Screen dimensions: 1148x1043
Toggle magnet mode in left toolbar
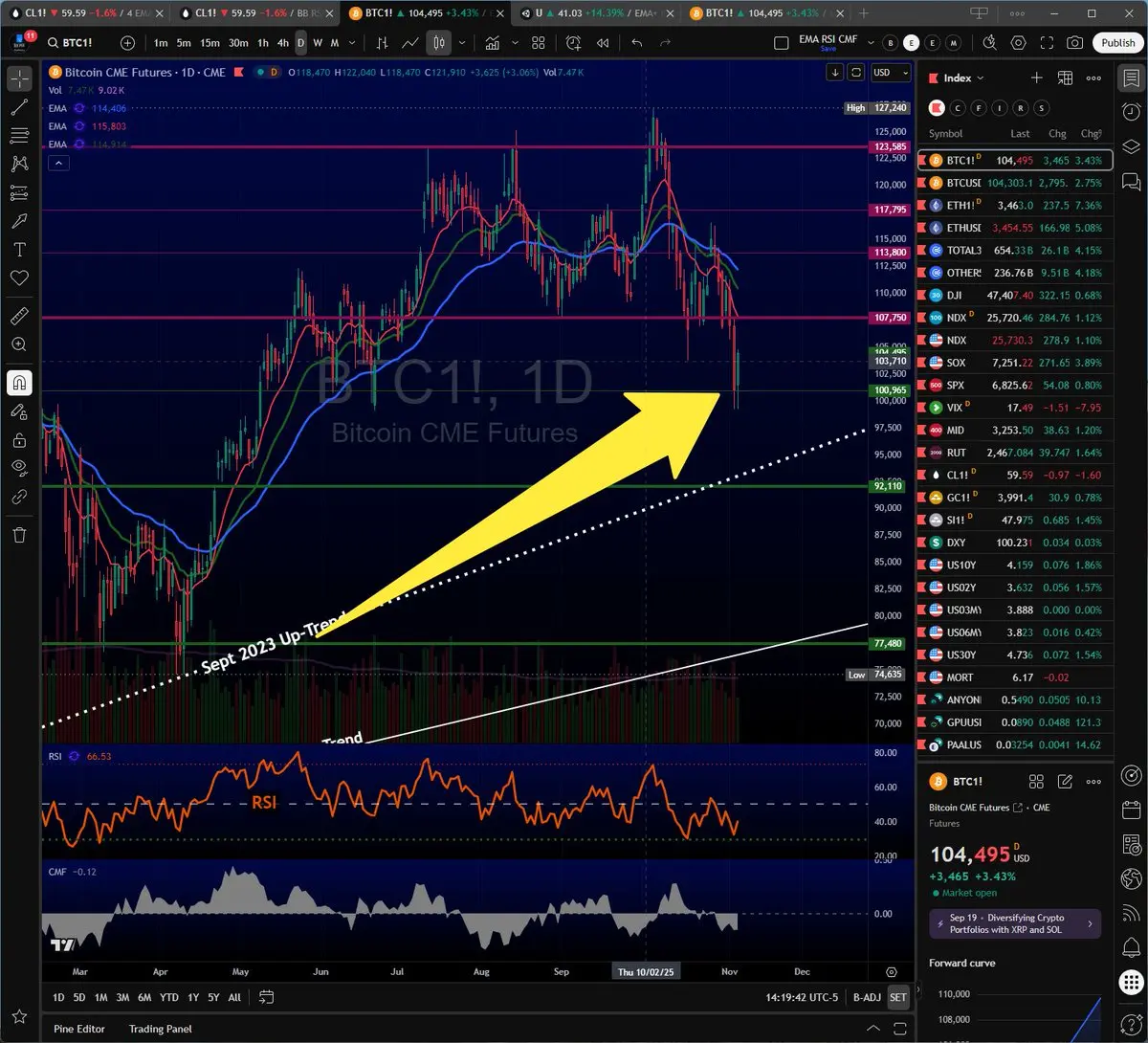click(19, 383)
